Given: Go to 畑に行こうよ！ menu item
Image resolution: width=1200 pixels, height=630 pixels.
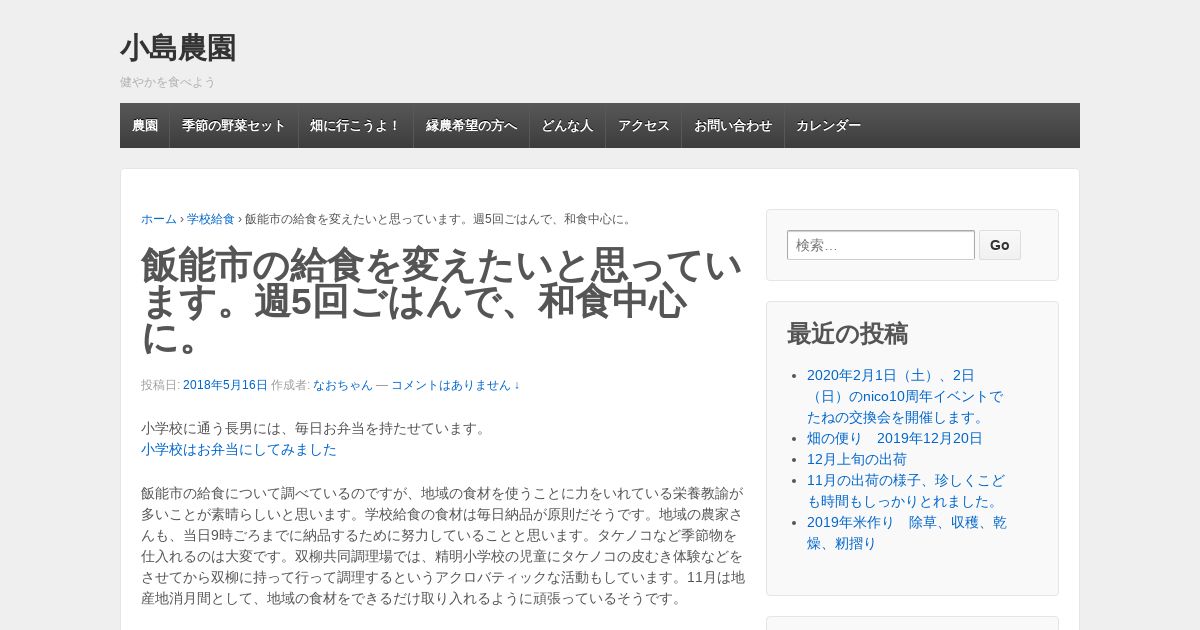Looking at the screenshot, I should click(x=356, y=126).
